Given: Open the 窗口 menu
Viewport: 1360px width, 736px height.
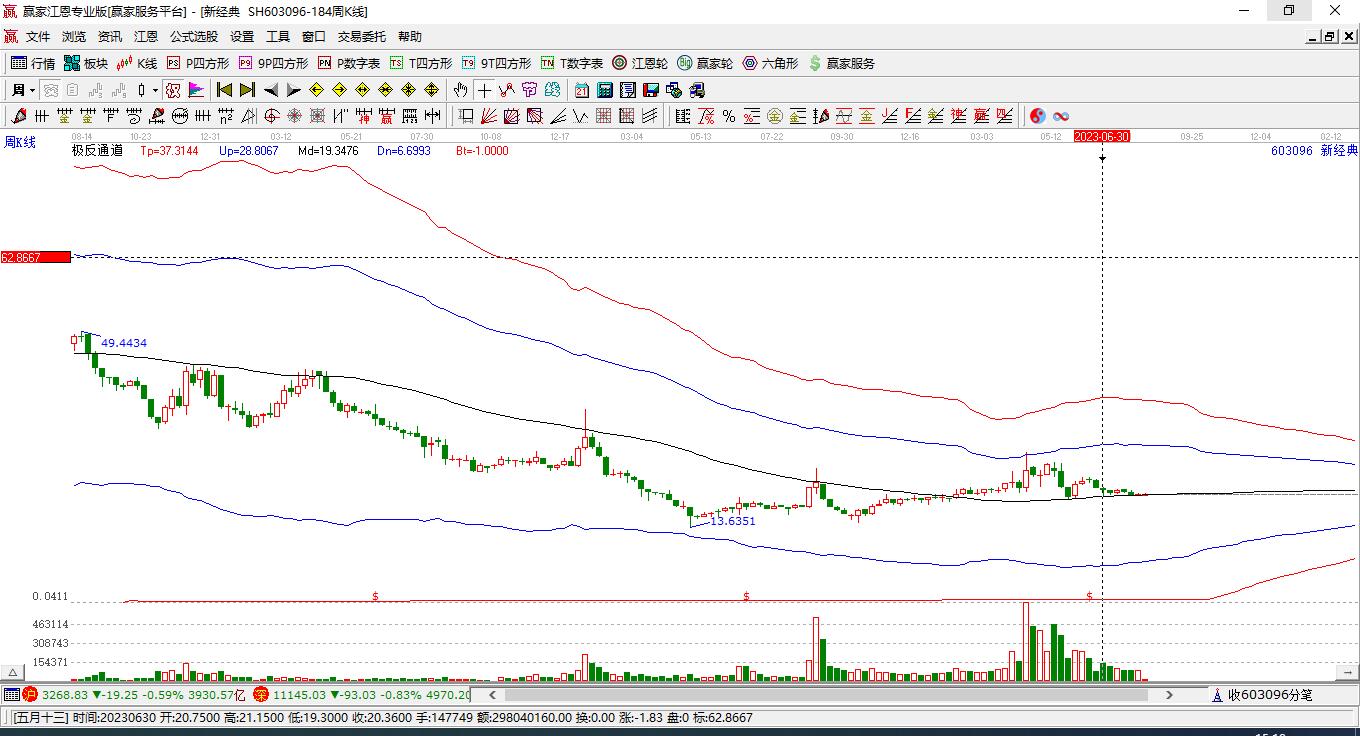Looking at the screenshot, I should pyautogui.click(x=314, y=37).
